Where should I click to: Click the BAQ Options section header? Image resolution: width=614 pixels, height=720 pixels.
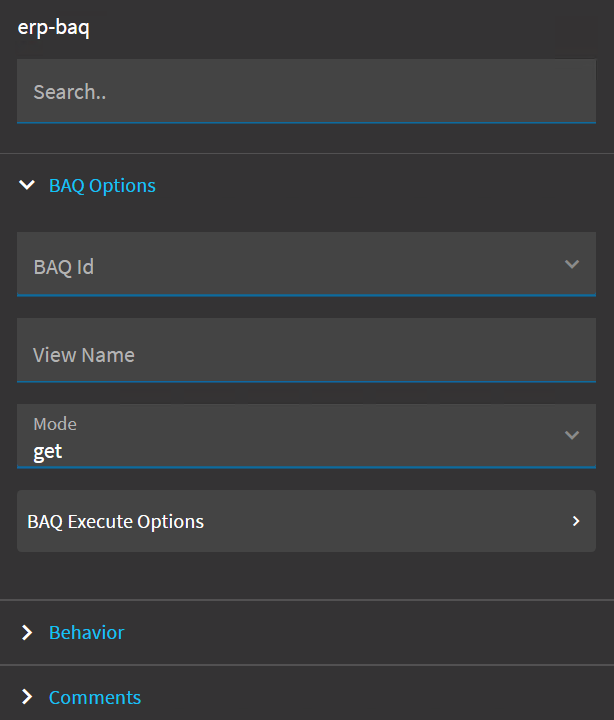102,186
